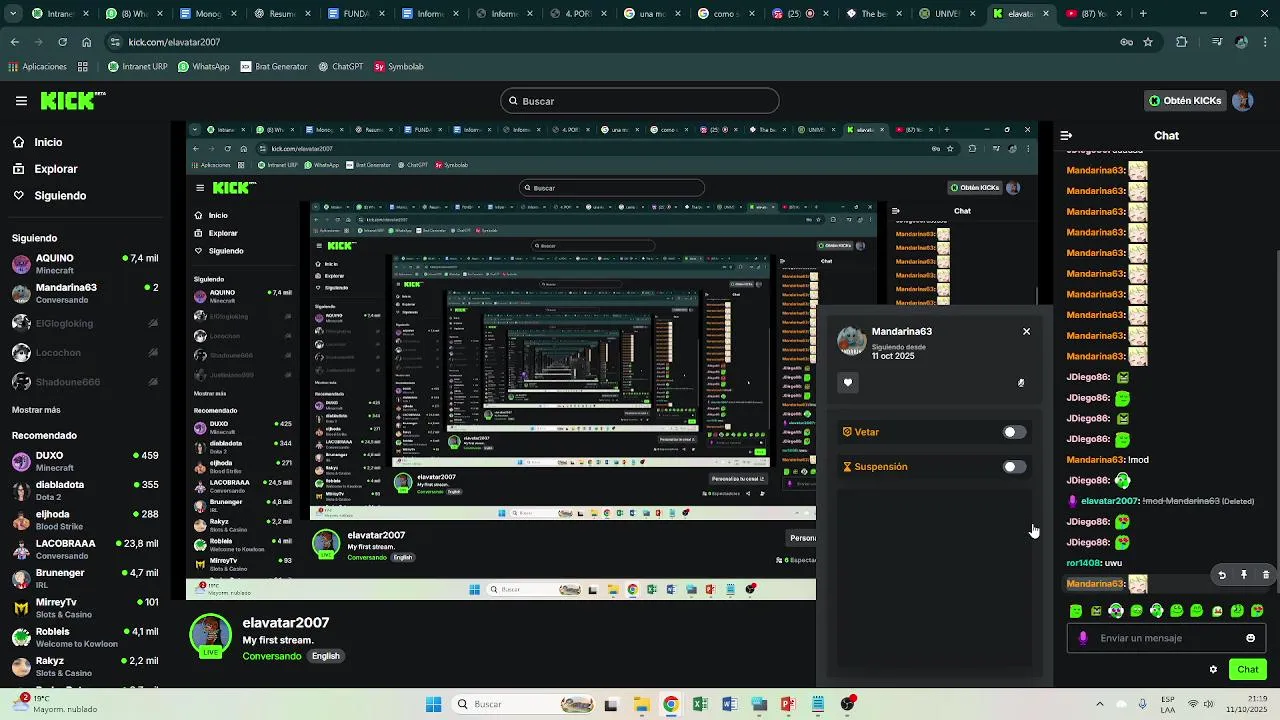This screenshot has height=720, width=1280.
Task: Click the Obtén KICKs button
Action: click(1185, 101)
